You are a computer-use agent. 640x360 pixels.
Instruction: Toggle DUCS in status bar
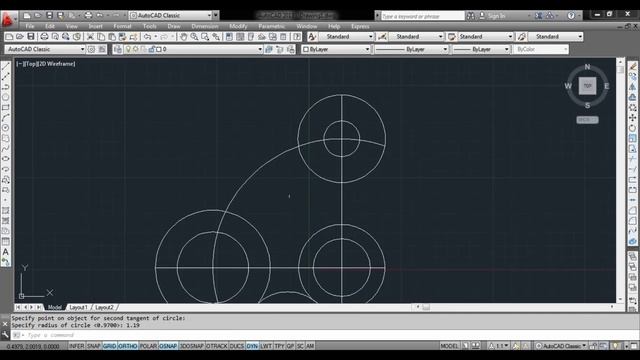point(237,346)
